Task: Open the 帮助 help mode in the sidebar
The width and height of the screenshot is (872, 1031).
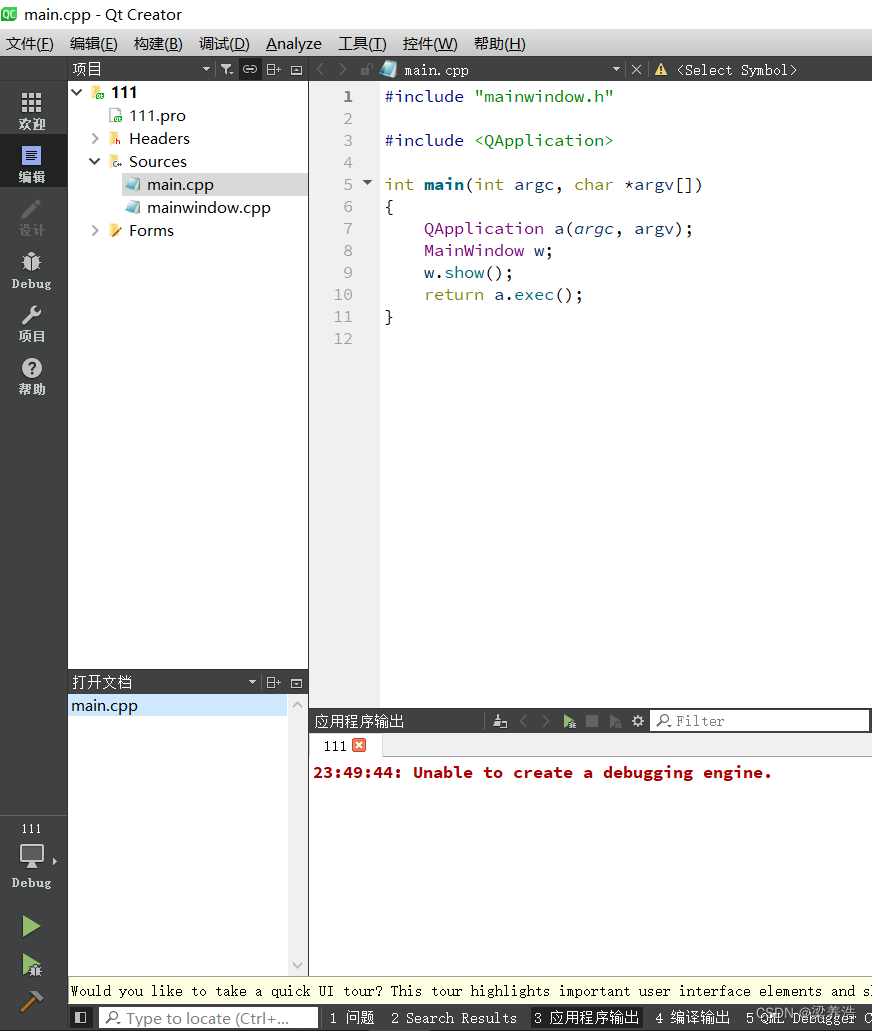Action: pyautogui.click(x=31, y=377)
